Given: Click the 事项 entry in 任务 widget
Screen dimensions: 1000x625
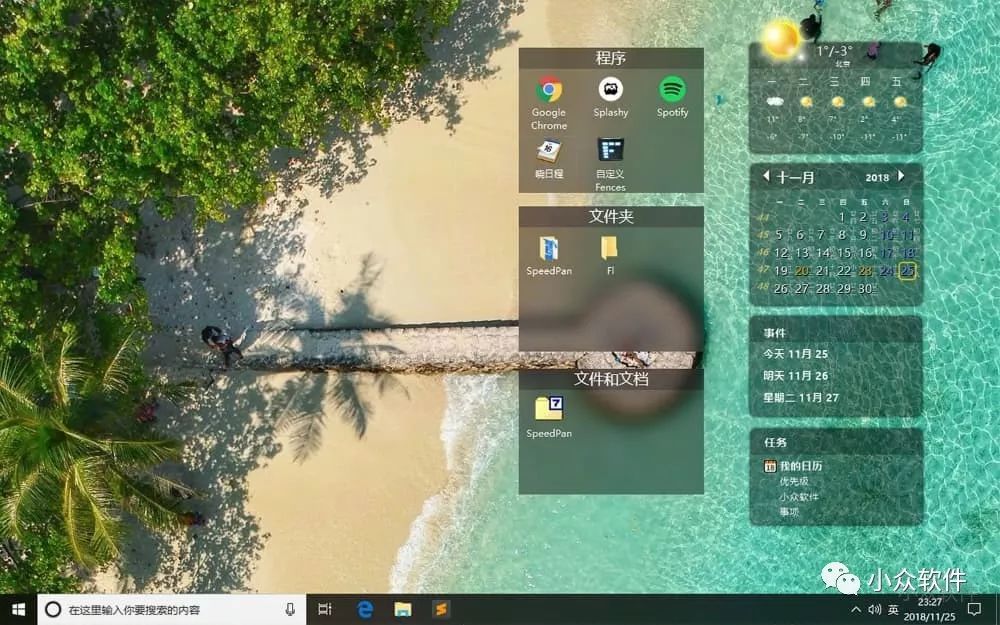Looking at the screenshot, I should click(789, 511).
